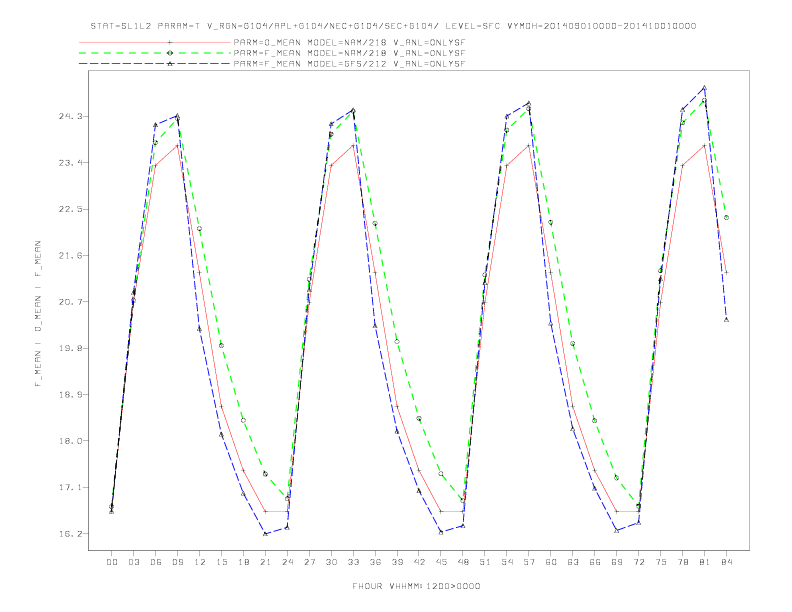Click the green dashed legend line sample
This screenshot has height=612, width=792.
pos(155,53)
